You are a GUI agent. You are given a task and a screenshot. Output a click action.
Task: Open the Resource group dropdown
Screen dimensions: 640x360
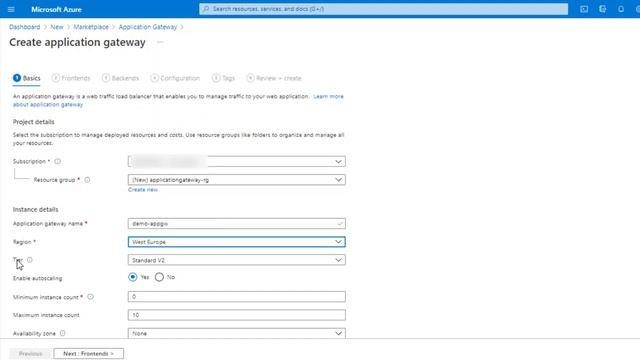click(x=237, y=180)
